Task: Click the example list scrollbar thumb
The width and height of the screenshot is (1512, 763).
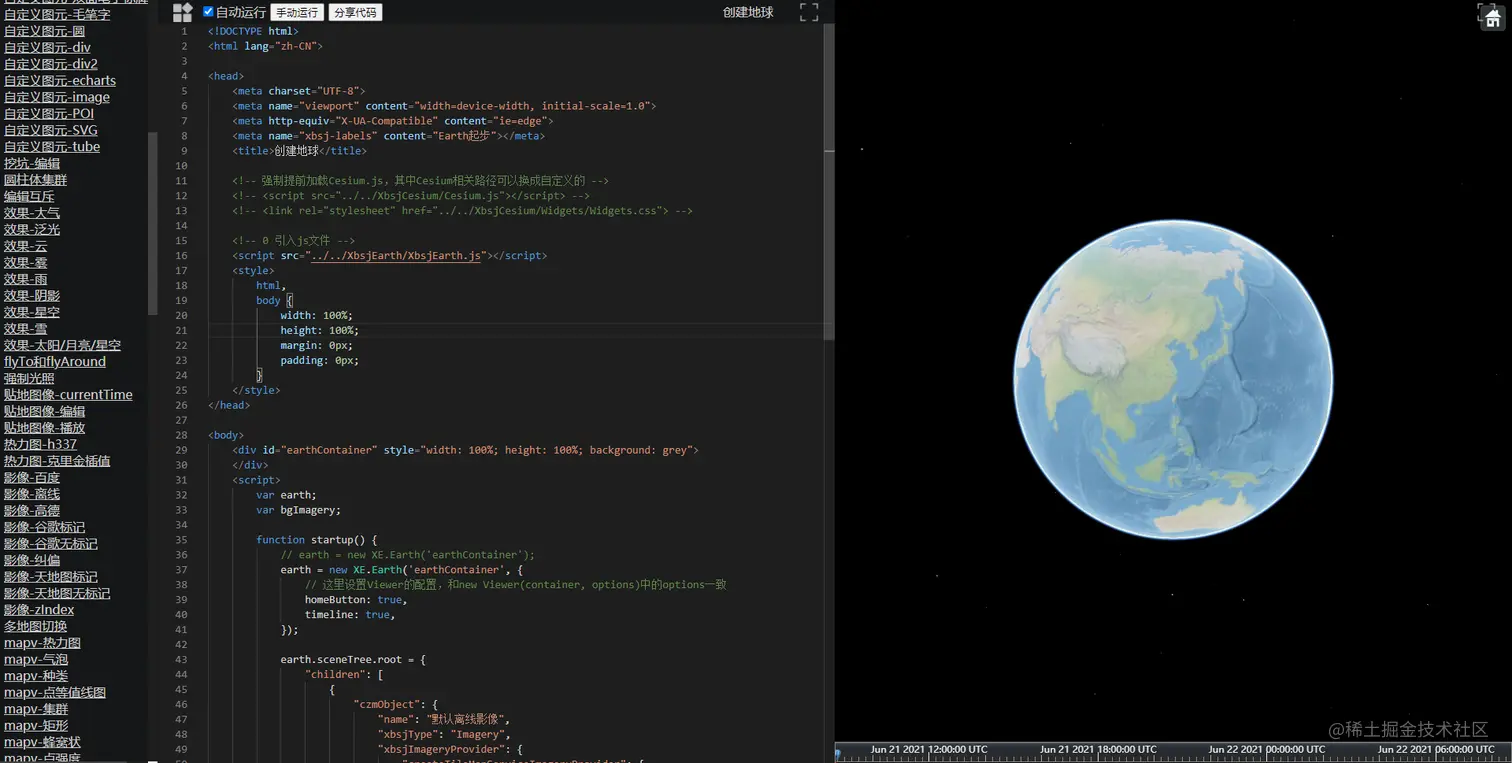Action: [x=153, y=223]
